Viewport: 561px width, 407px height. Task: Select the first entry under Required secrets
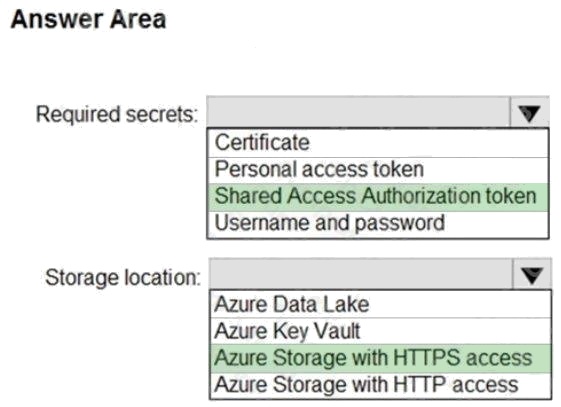point(378,143)
